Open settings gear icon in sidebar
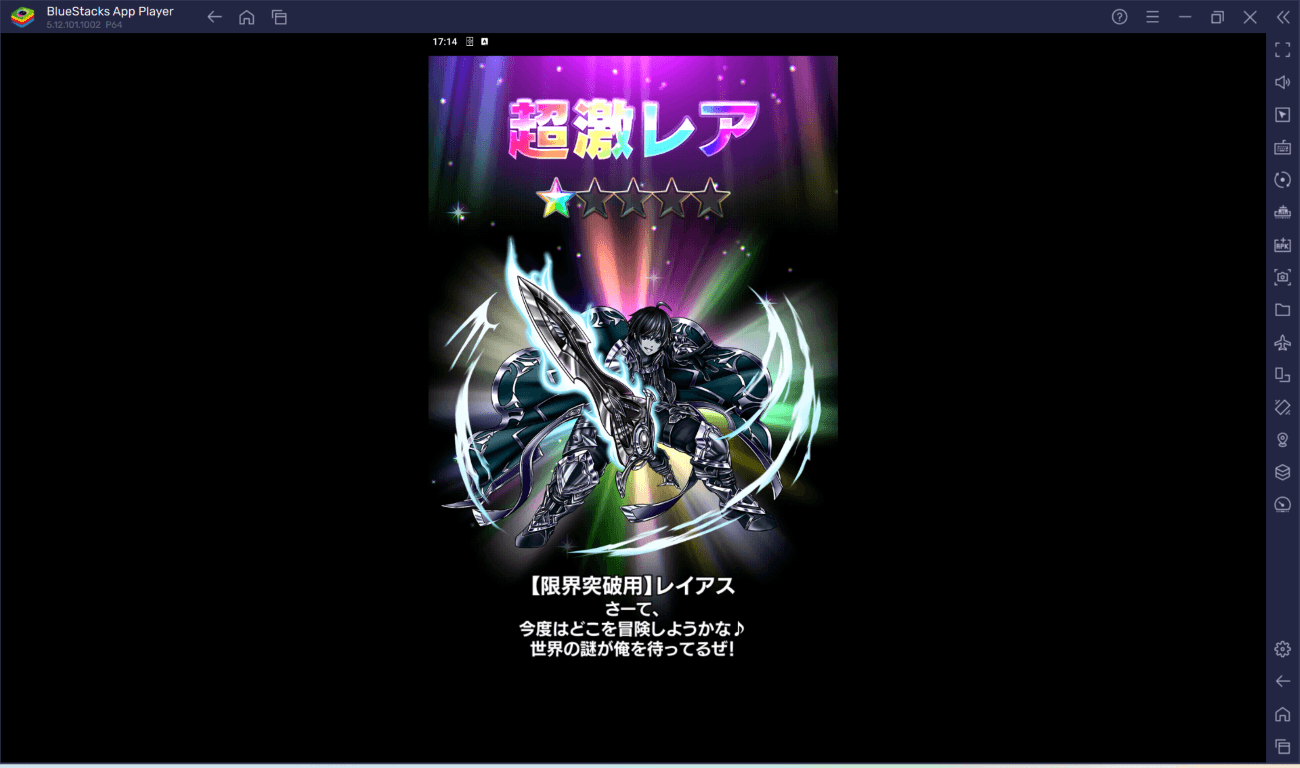 point(1283,649)
